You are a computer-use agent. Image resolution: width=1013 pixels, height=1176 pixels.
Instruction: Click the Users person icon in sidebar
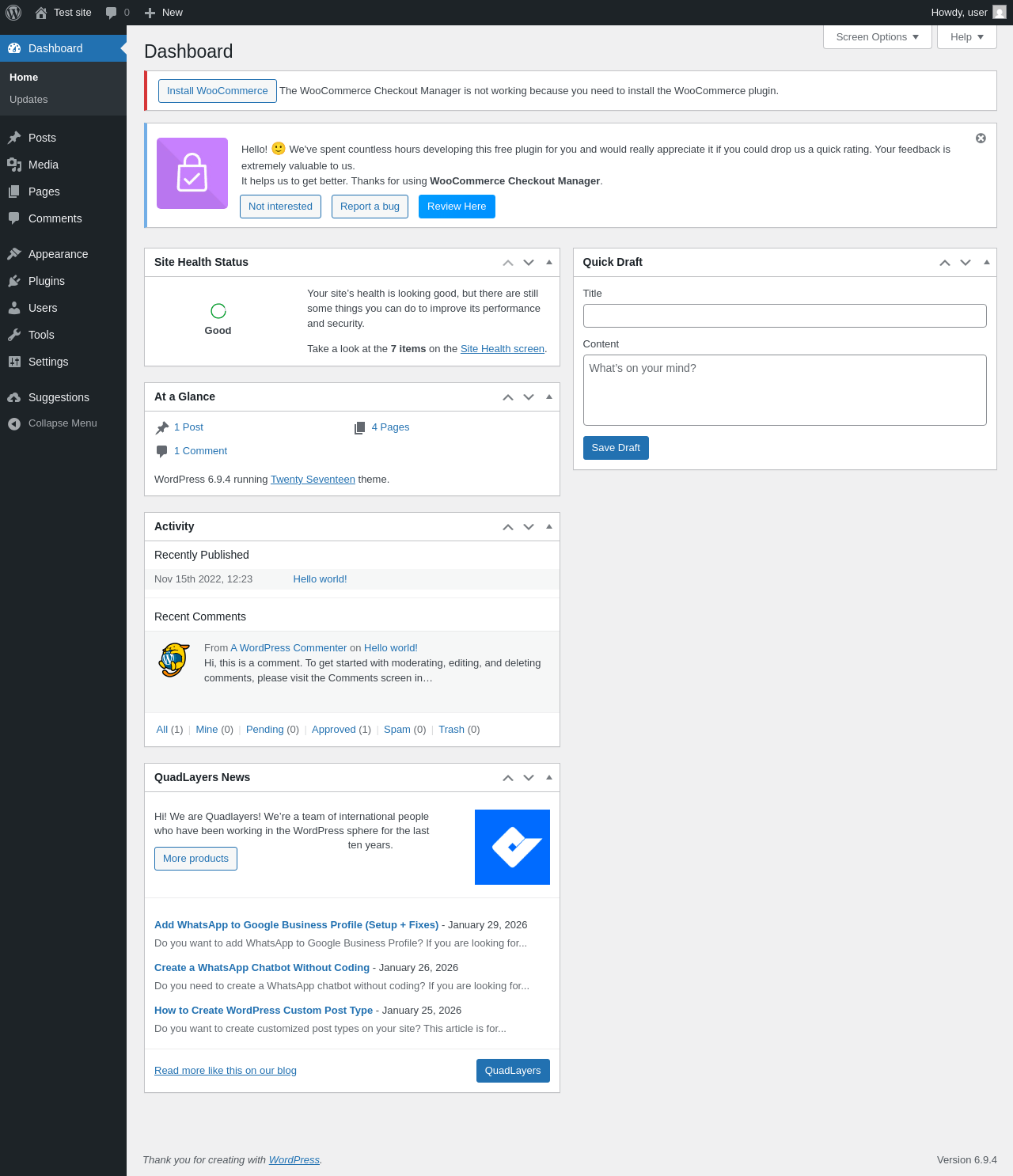14,308
